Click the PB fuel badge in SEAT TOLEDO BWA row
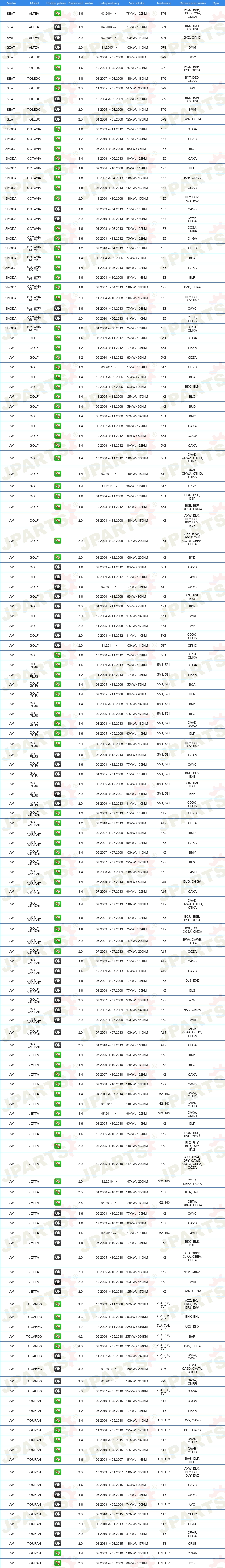225x1568 pixels. [x=57, y=88]
